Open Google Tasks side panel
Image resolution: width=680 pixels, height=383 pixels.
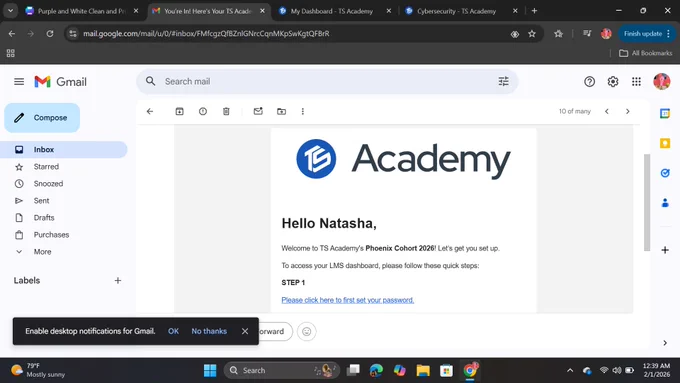click(x=665, y=173)
